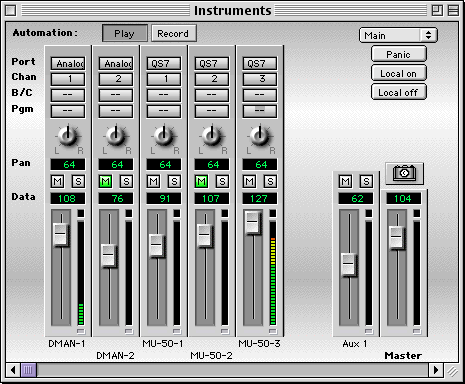465x384 pixels.
Task: Click the window collapse box in title bar
Action: 453,11
